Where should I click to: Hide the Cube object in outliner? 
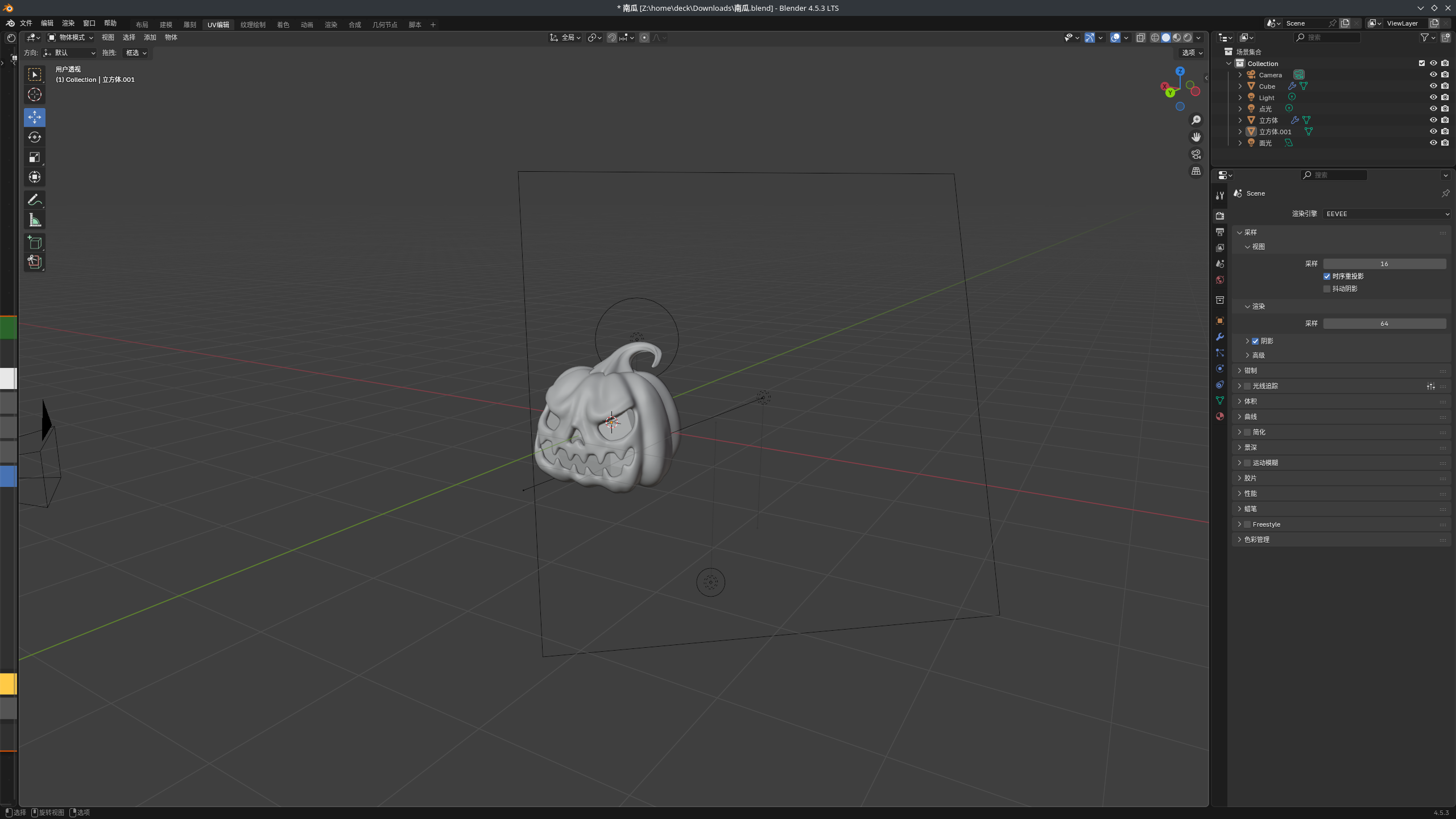click(x=1433, y=86)
